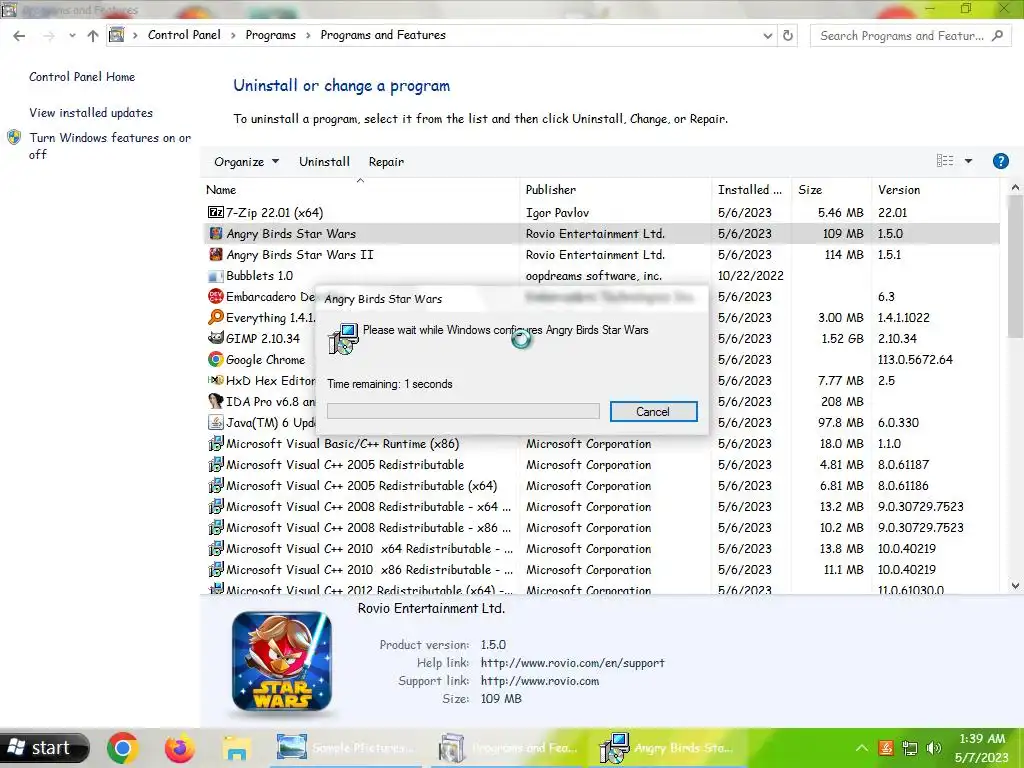Click the uninstall progress bar
1024x768 pixels.
click(463, 411)
